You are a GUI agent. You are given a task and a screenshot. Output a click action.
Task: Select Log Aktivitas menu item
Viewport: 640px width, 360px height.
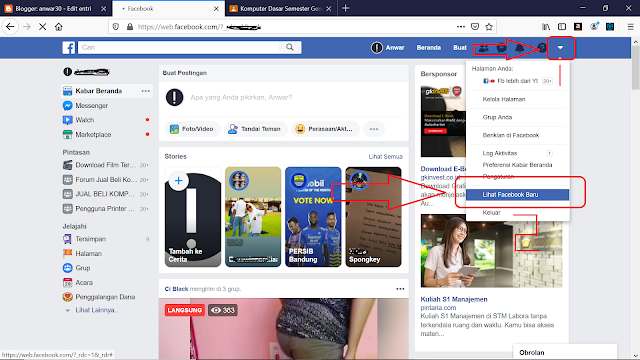tap(500, 153)
